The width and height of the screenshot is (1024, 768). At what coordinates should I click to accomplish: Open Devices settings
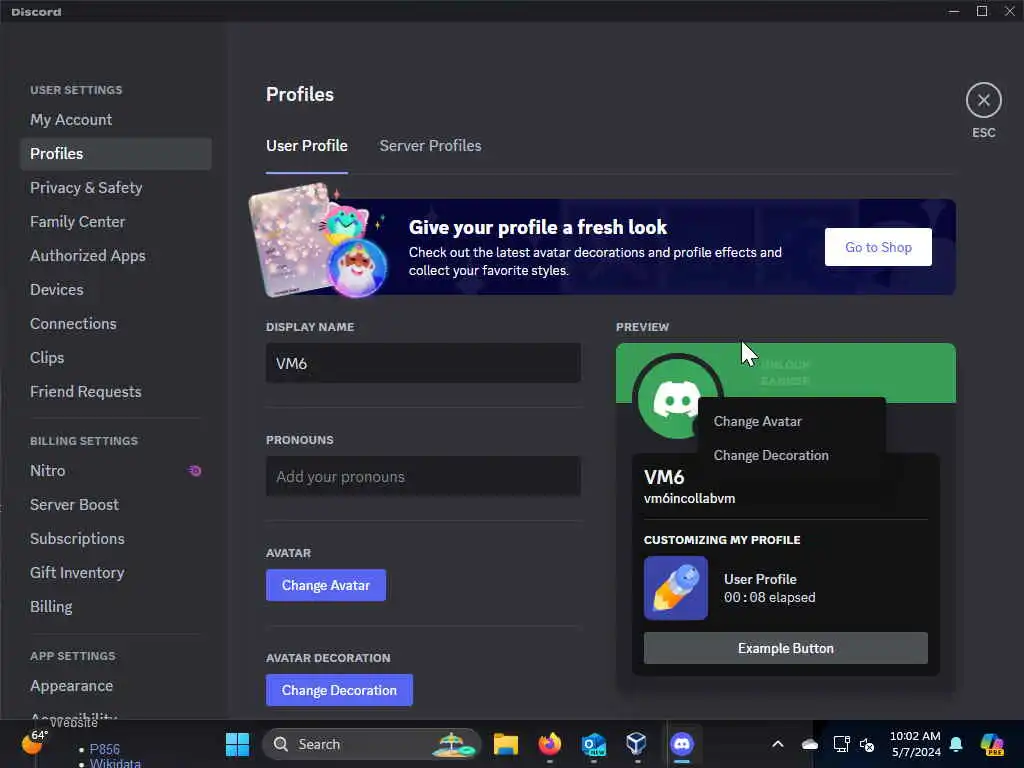coord(116,289)
